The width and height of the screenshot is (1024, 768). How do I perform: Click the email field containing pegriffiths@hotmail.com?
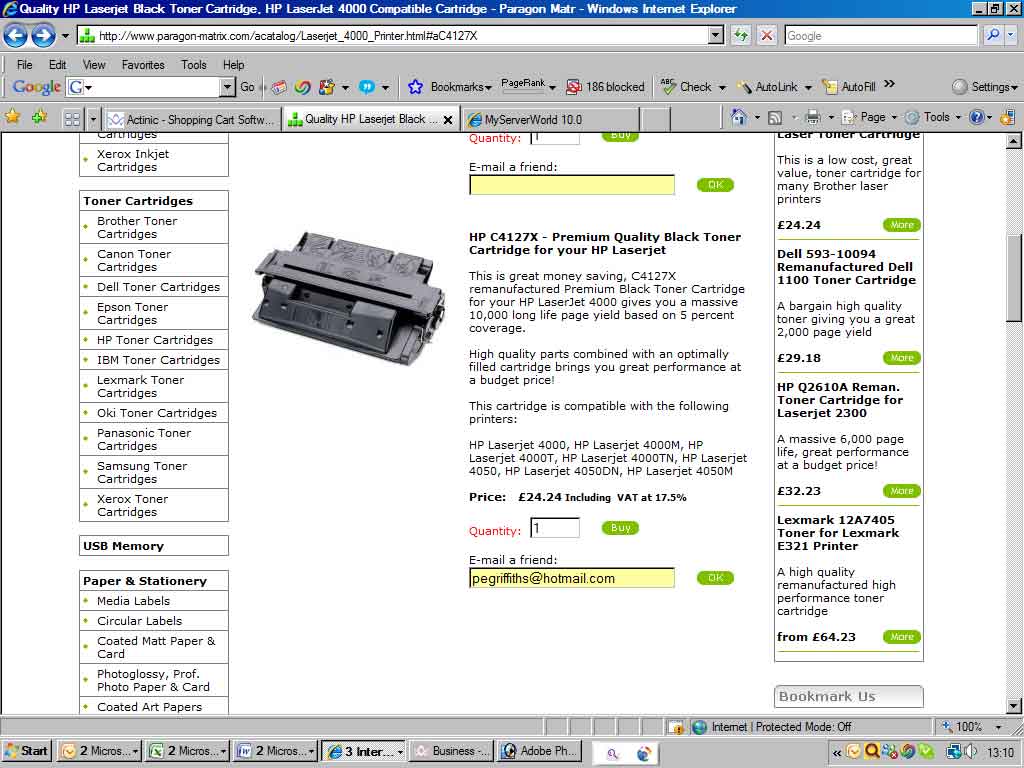[571, 578]
